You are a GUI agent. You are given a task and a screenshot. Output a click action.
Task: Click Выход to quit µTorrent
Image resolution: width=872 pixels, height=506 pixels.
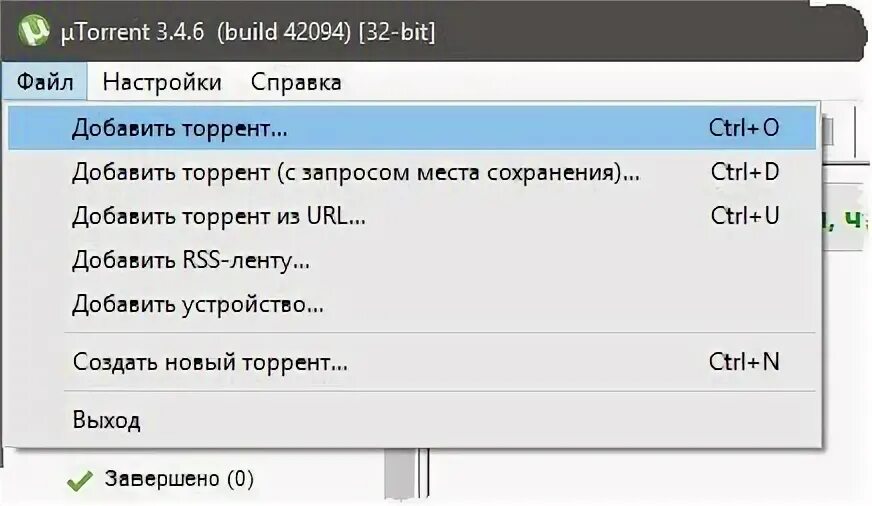pos(412,420)
